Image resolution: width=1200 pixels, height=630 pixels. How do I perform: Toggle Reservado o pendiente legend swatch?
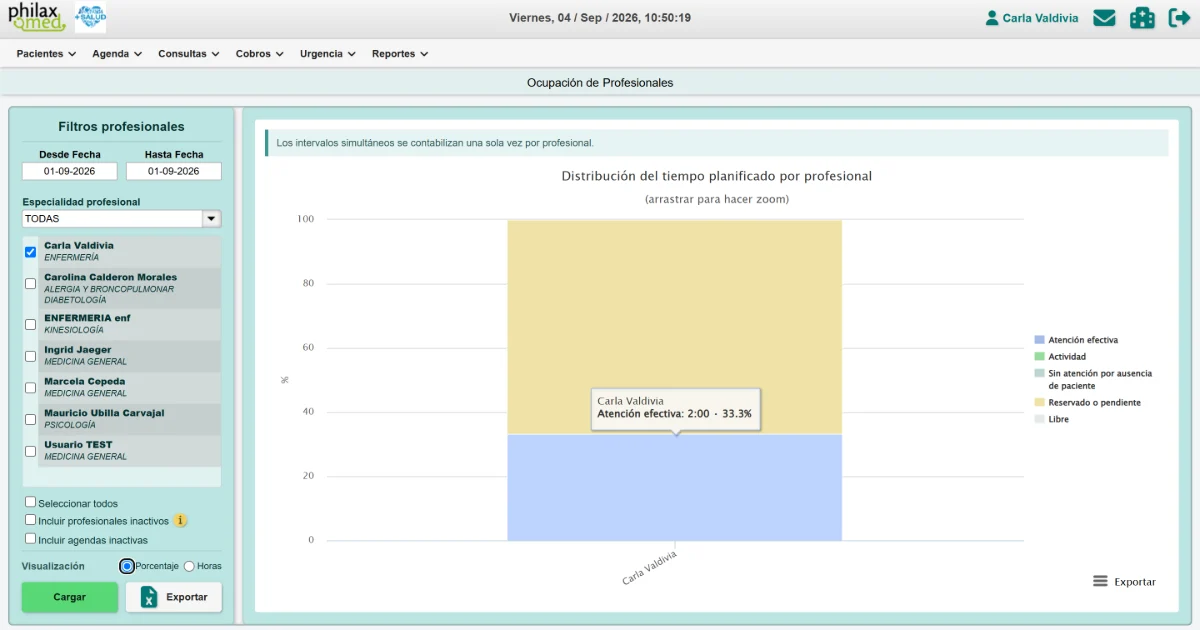1040,402
